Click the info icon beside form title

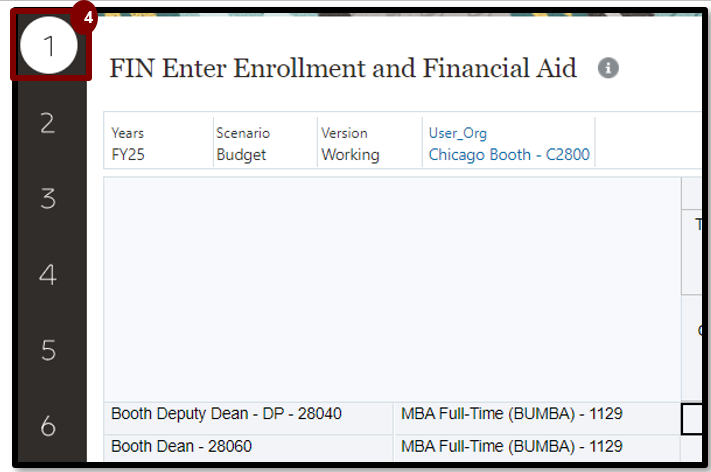click(x=608, y=68)
